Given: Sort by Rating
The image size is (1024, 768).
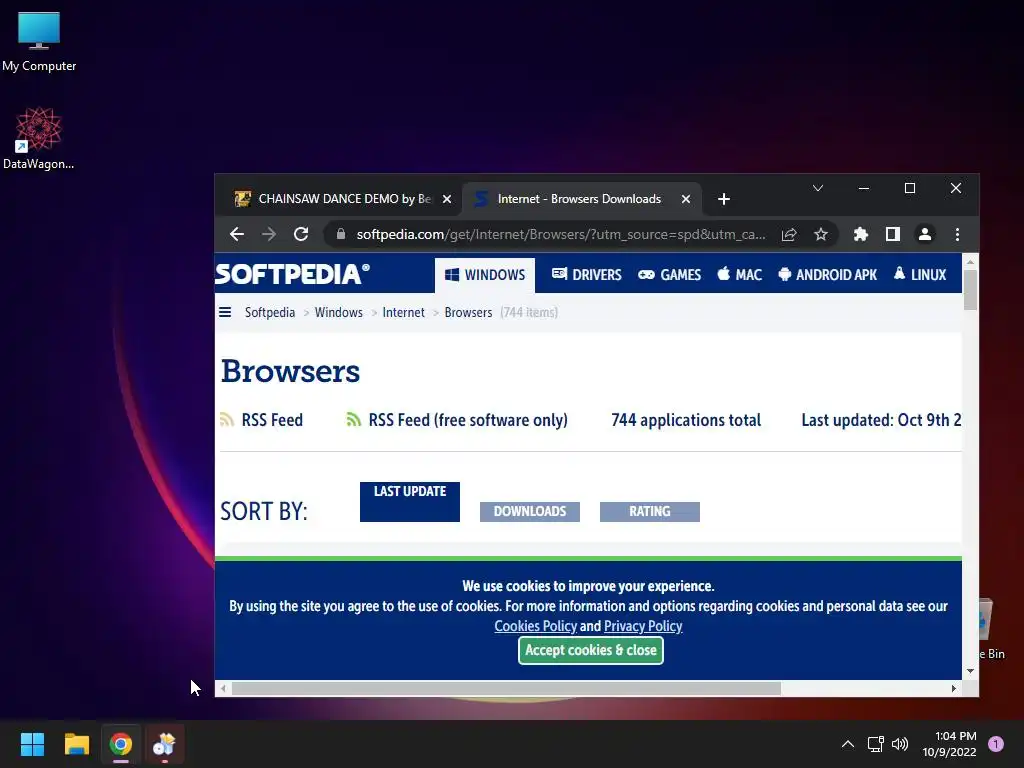Looking at the screenshot, I should click(x=650, y=511).
